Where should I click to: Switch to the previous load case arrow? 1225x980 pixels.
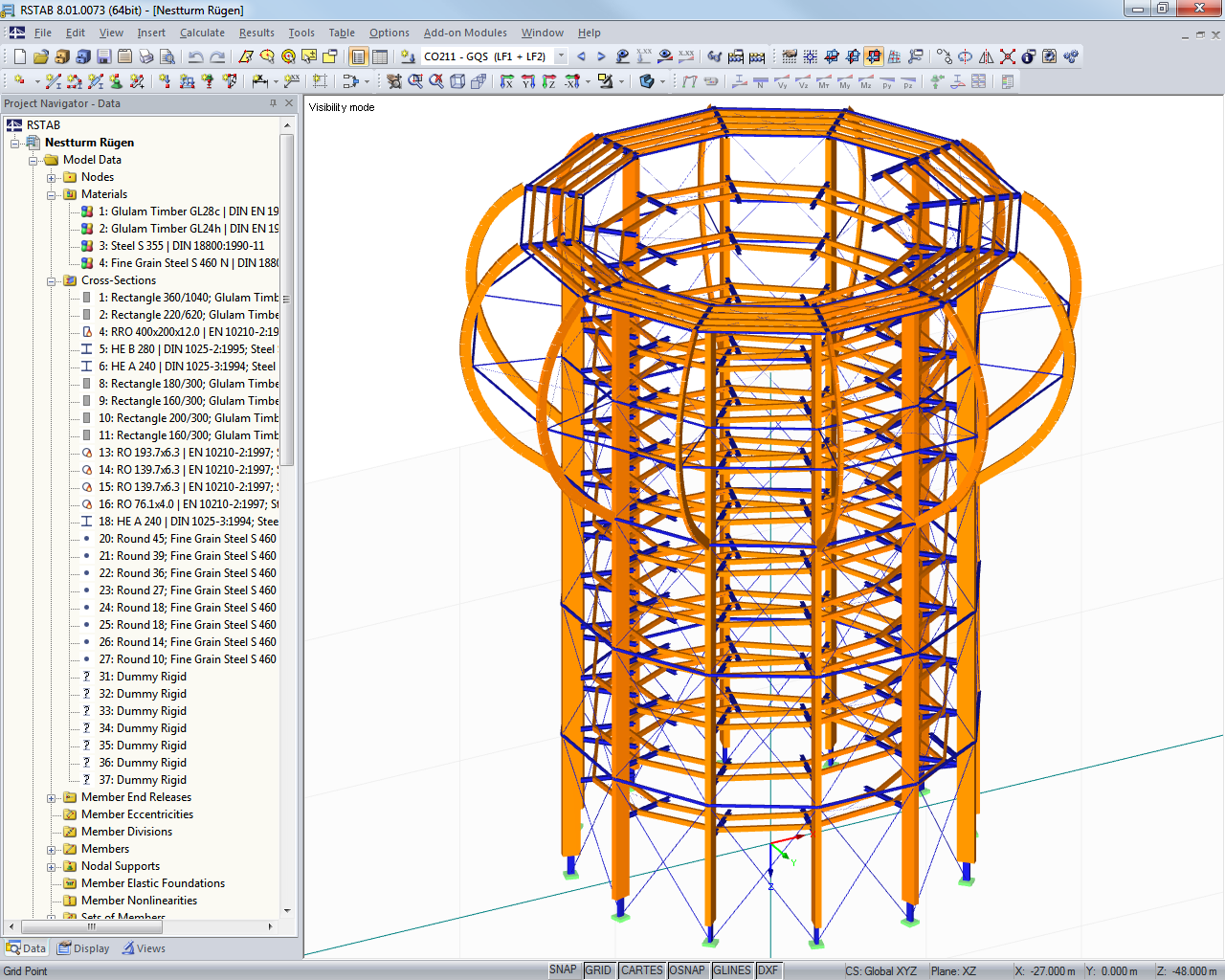click(x=581, y=56)
